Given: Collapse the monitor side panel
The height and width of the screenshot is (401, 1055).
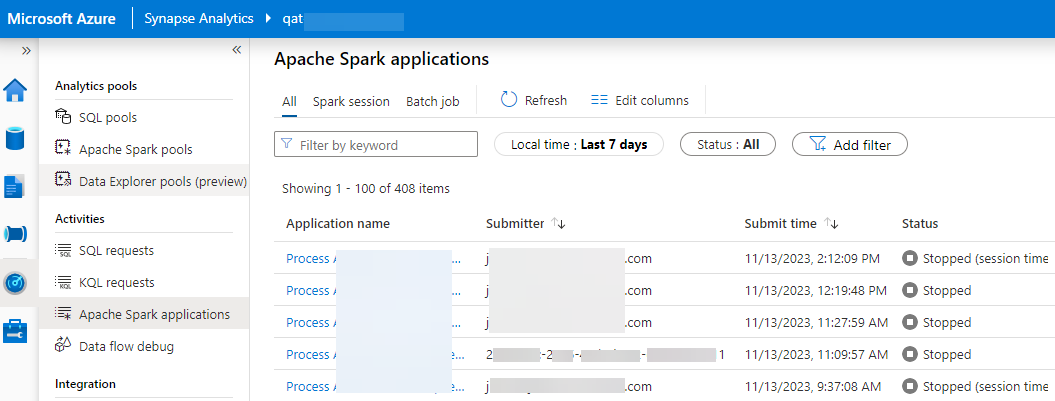Looking at the screenshot, I should 237,50.
